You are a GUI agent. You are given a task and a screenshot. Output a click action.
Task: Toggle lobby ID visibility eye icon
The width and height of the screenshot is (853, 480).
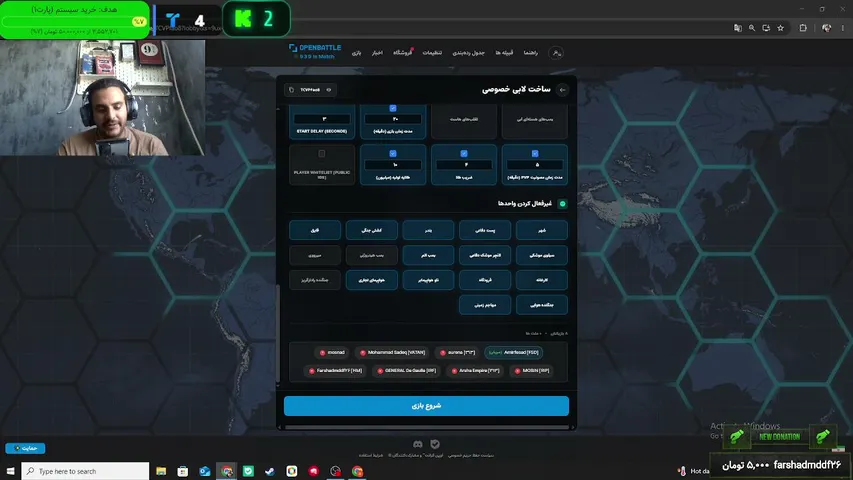click(329, 90)
